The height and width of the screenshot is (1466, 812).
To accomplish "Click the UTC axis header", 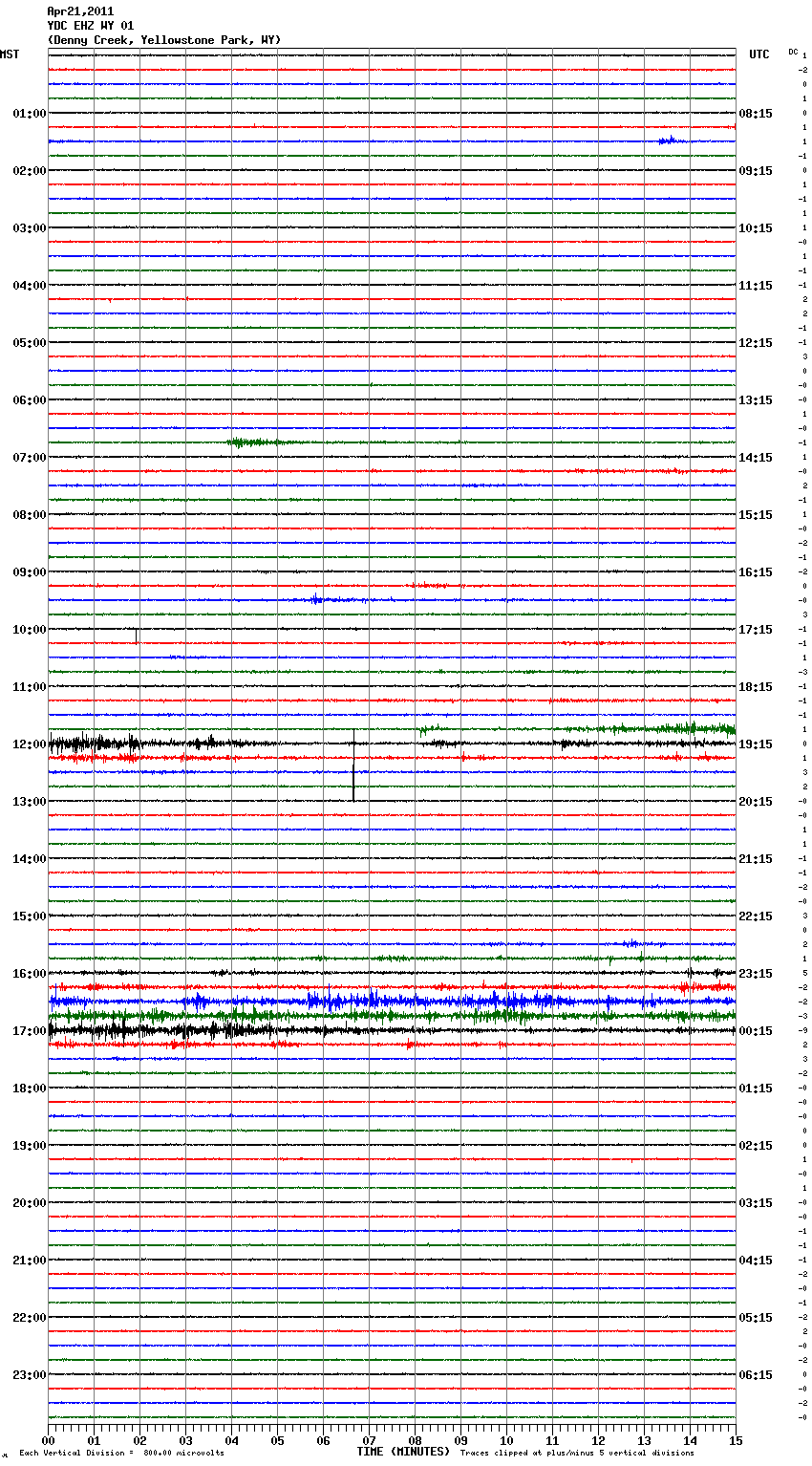I will click(x=759, y=54).
